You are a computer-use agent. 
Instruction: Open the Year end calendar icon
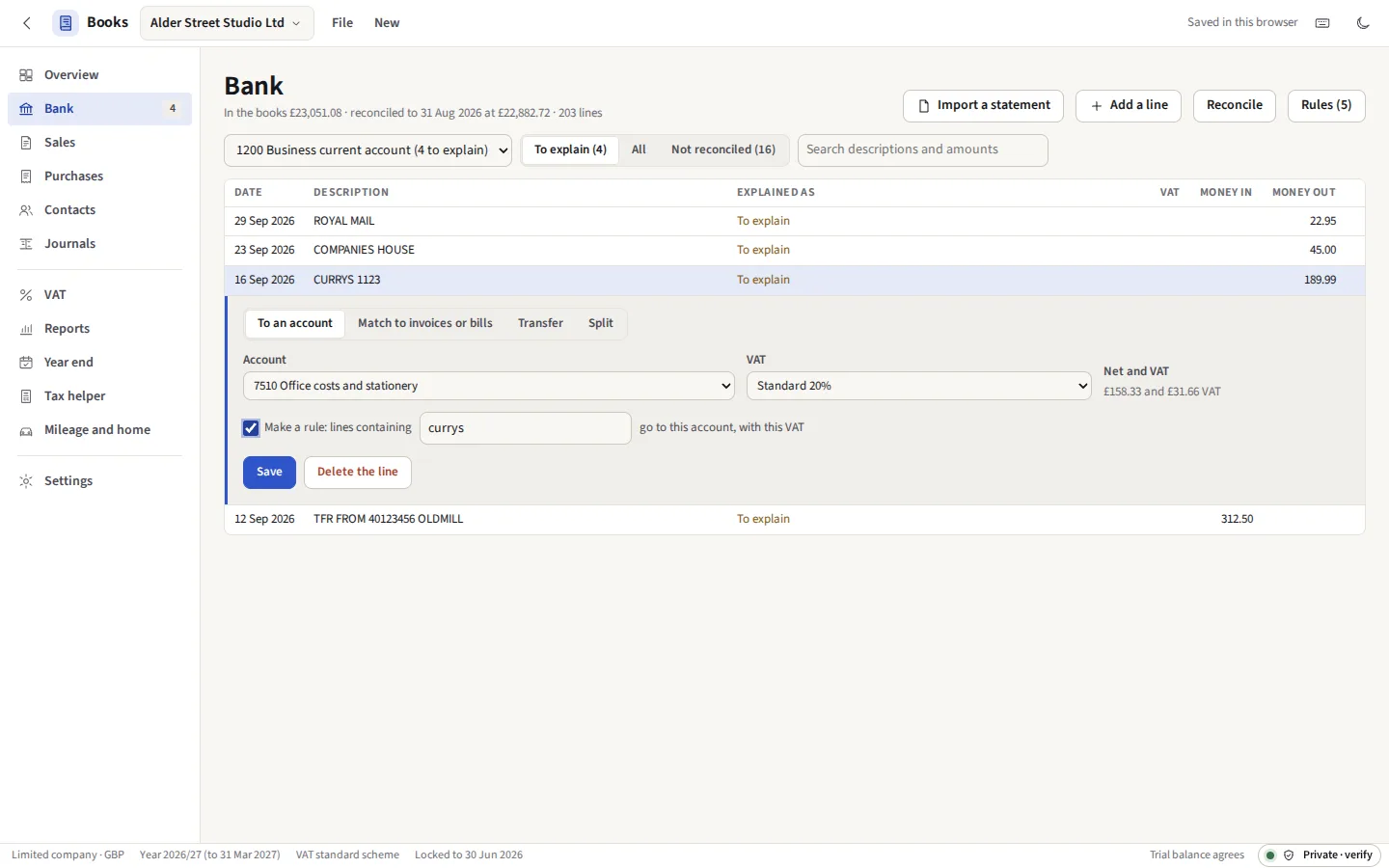(26, 363)
